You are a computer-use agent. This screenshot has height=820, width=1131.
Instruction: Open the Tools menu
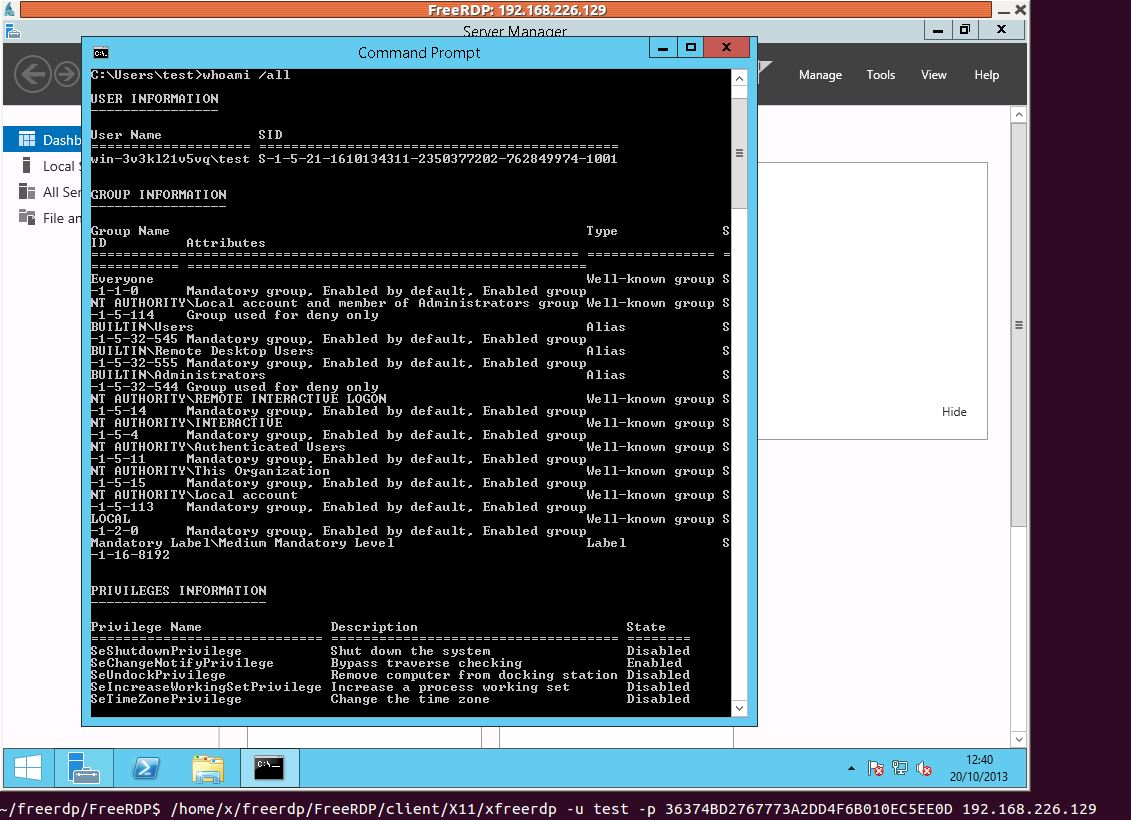(881, 74)
